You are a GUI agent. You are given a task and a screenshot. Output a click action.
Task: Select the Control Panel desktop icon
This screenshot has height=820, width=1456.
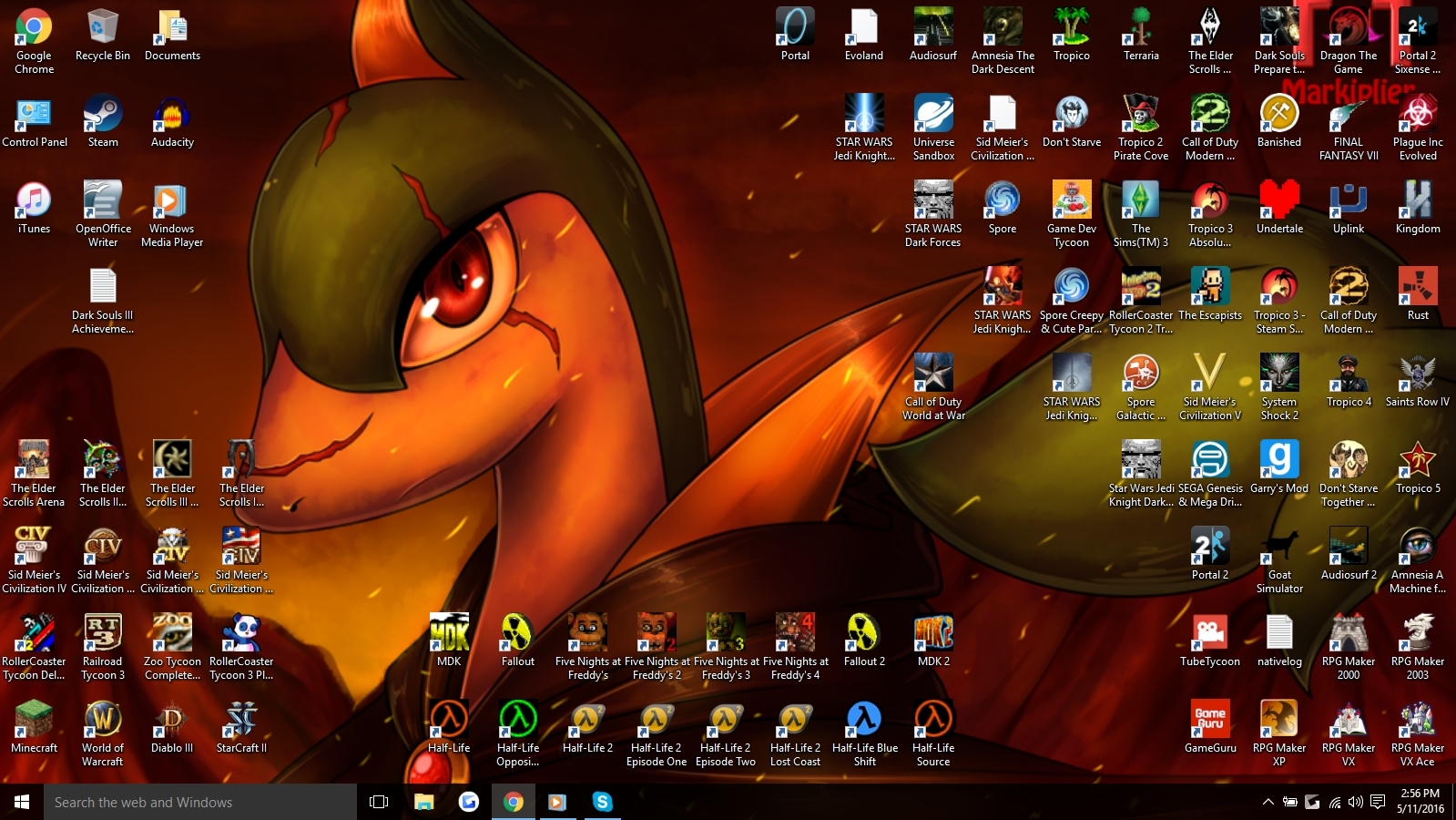35,122
